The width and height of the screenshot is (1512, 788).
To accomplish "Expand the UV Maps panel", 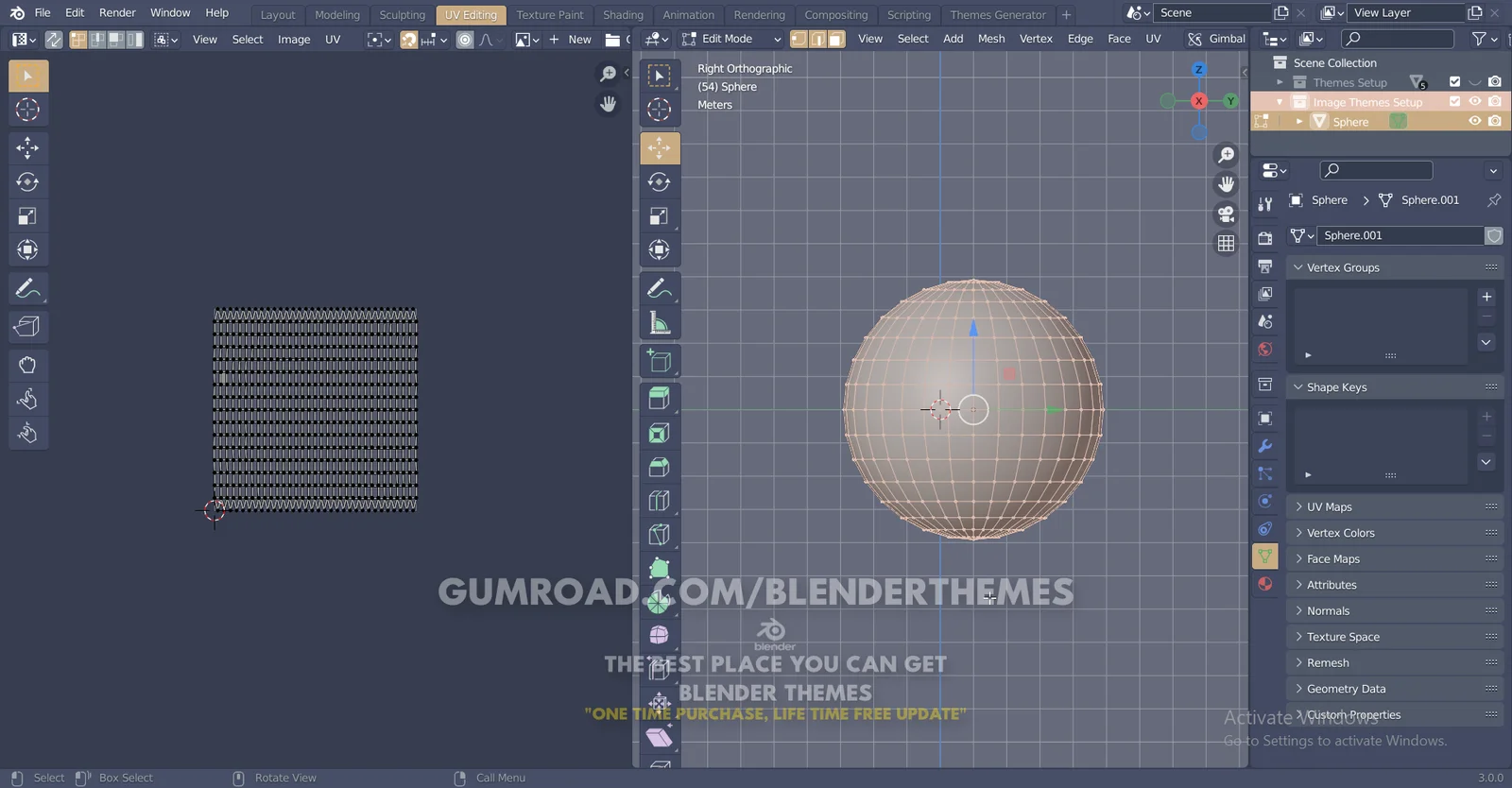I will 1395,506.
